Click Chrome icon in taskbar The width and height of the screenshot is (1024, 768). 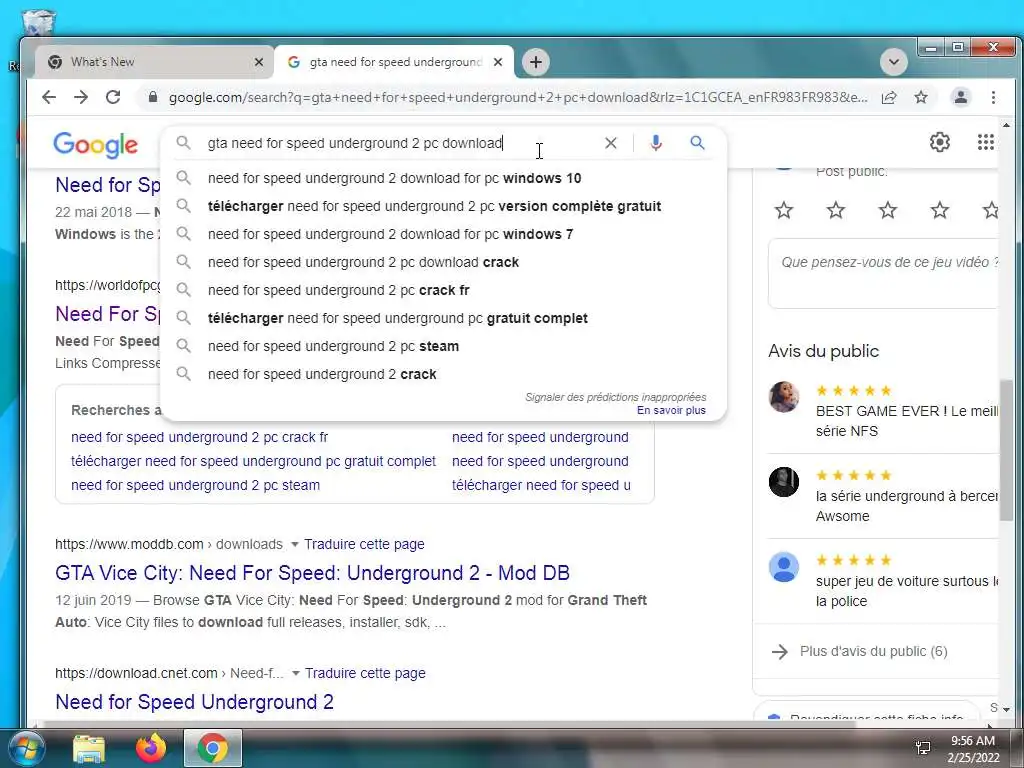tap(213, 748)
